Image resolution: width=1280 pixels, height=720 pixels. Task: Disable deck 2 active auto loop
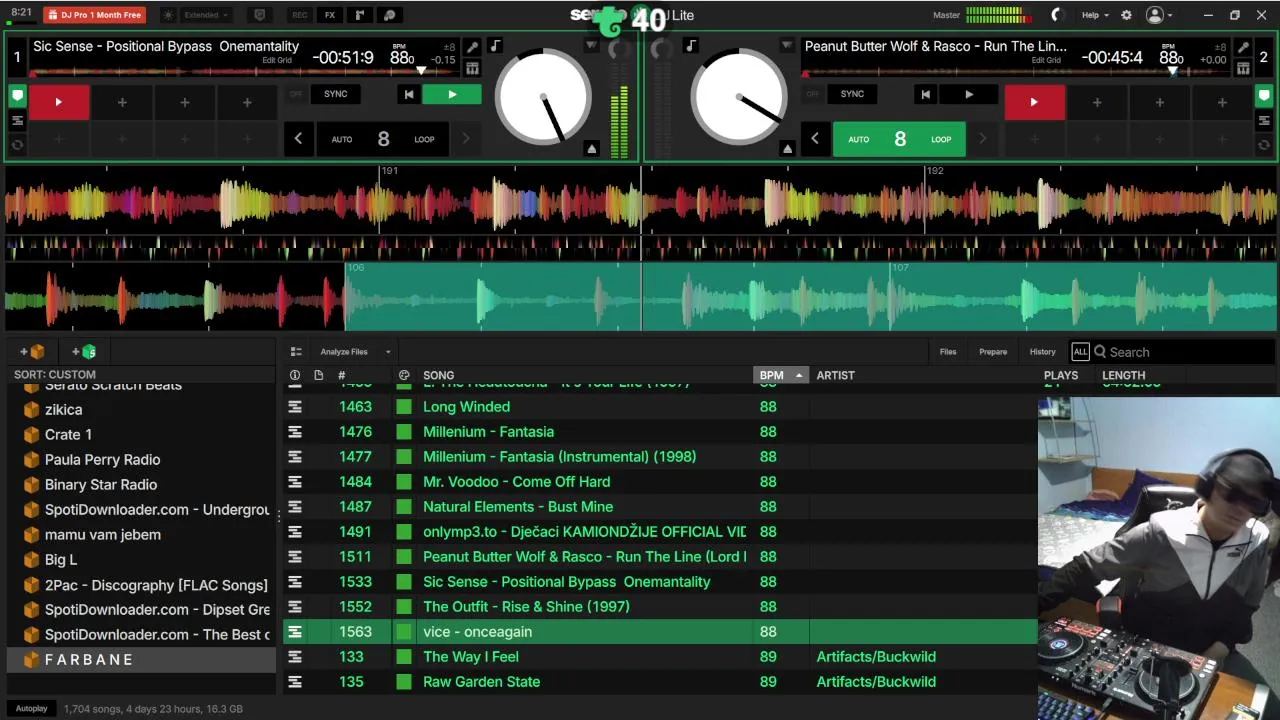click(x=899, y=139)
